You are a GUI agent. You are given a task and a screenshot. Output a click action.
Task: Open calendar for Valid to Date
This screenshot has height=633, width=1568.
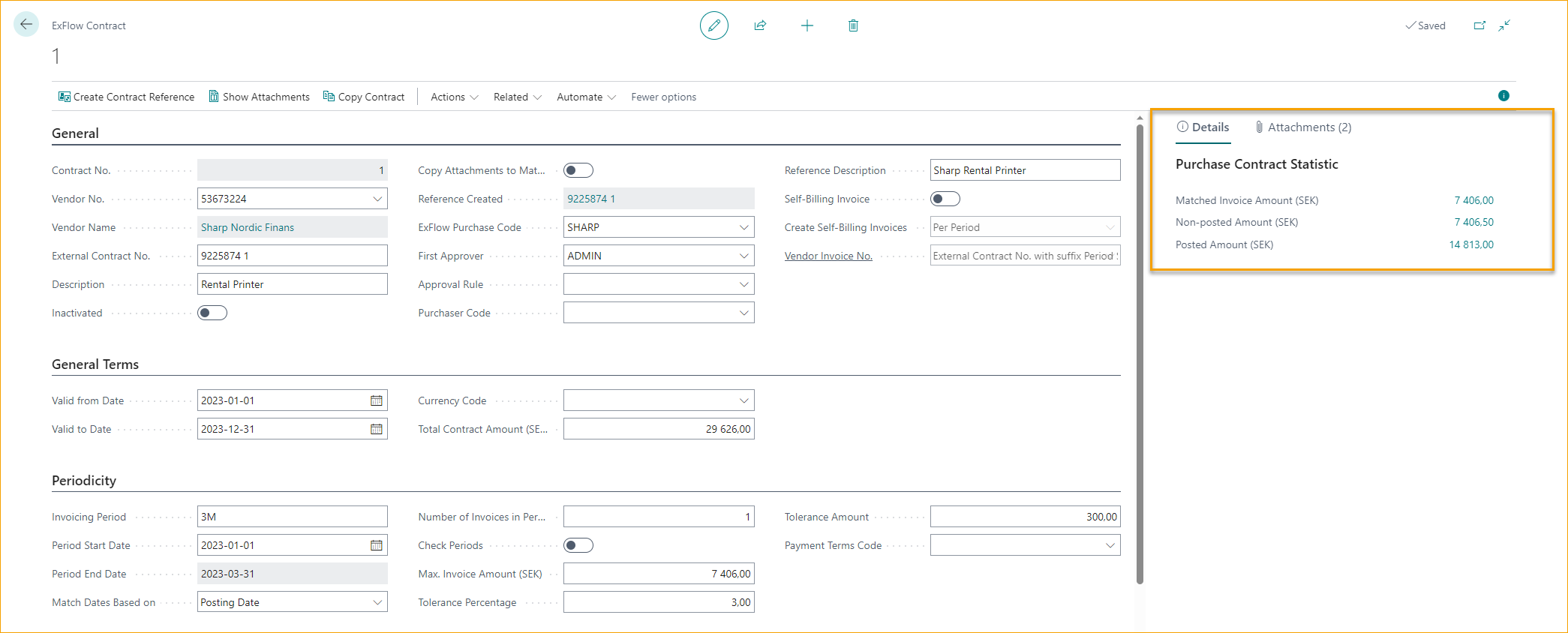pos(377,429)
